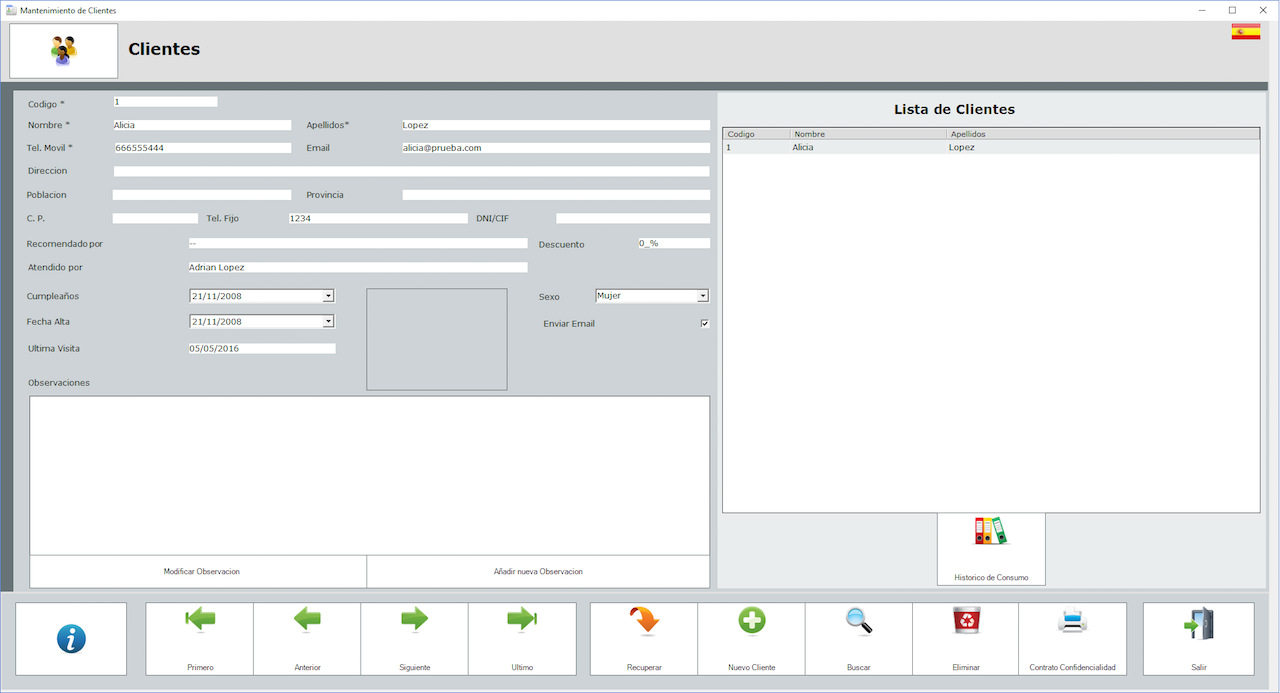Image resolution: width=1280 pixels, height=693 pixels.
Task: Expand the Sexo dropdown showing Mujer
Action: pyautogui.click(x=702, y=296)
